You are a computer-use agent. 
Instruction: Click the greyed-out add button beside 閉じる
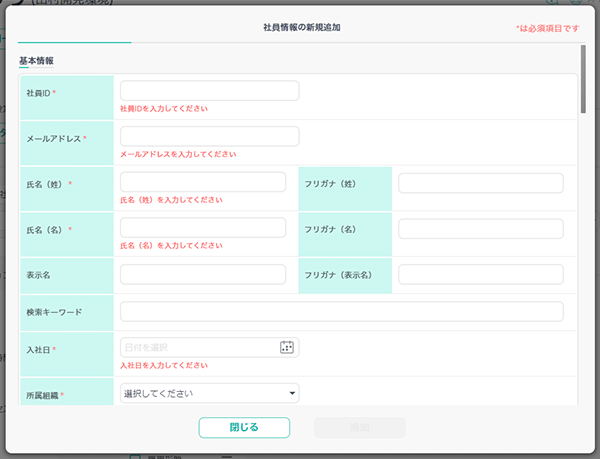coord(359,427)
